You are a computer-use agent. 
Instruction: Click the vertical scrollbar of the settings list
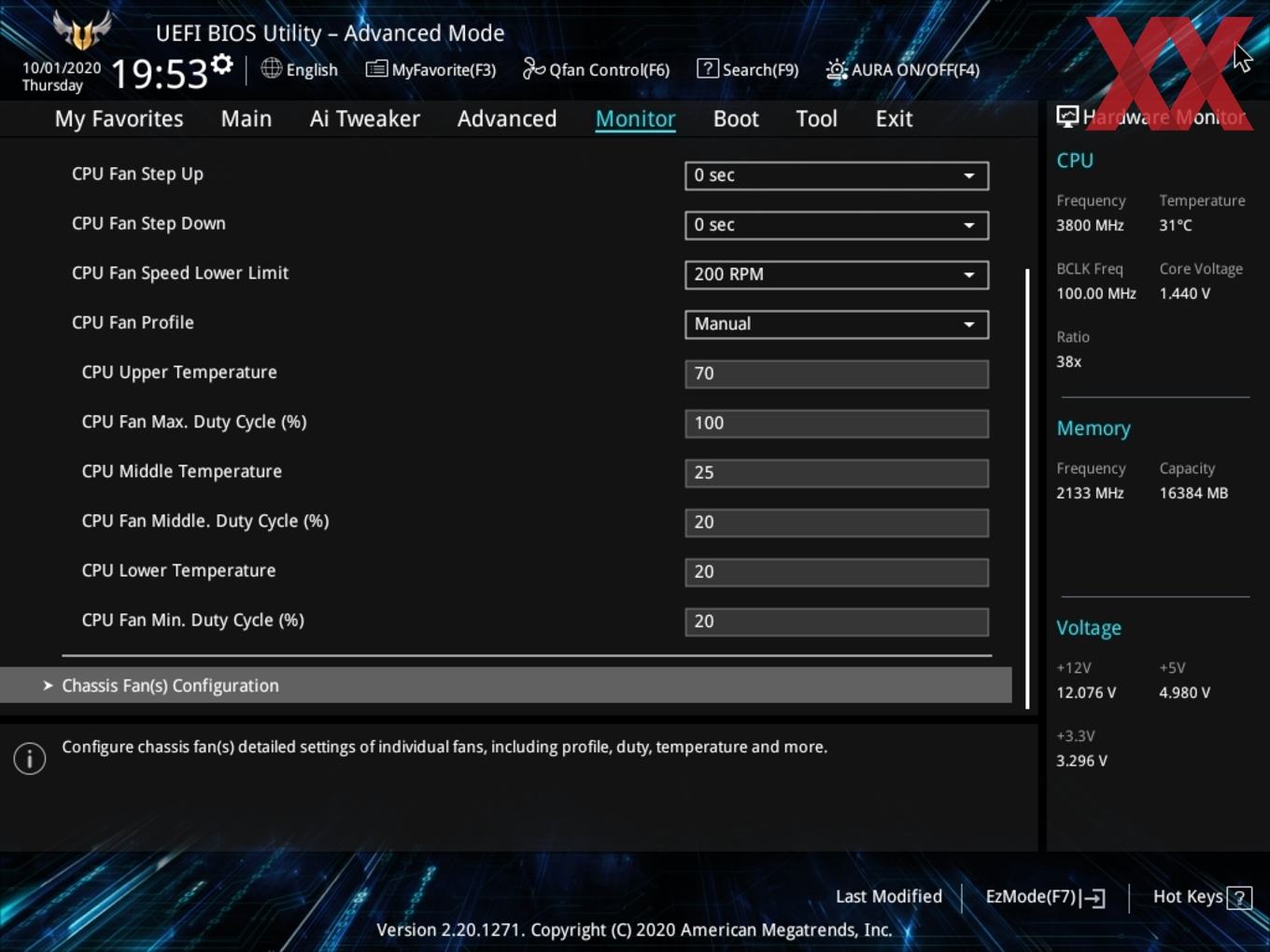(x=1027, y=488)
